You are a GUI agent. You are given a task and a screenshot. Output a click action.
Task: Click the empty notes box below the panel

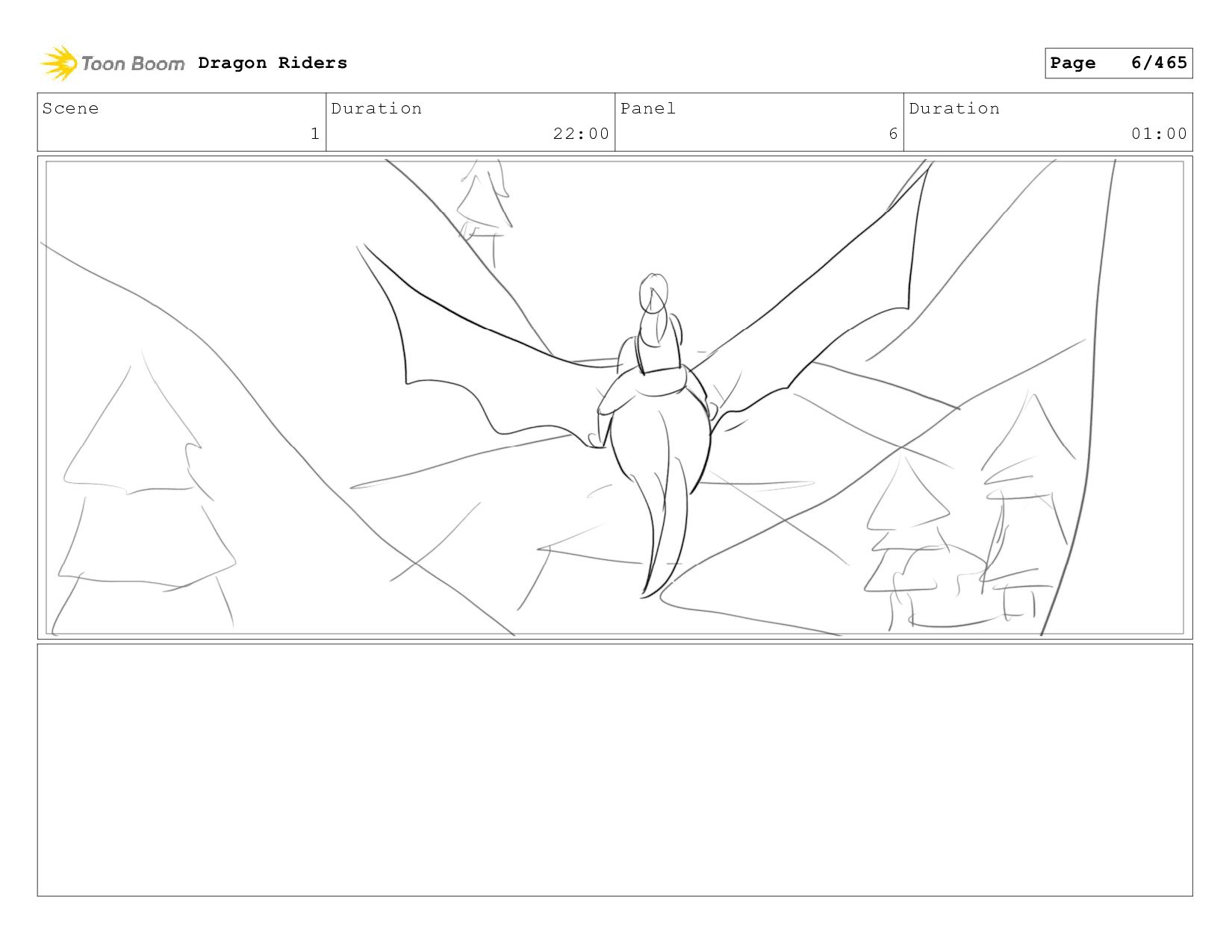[615, 770]
